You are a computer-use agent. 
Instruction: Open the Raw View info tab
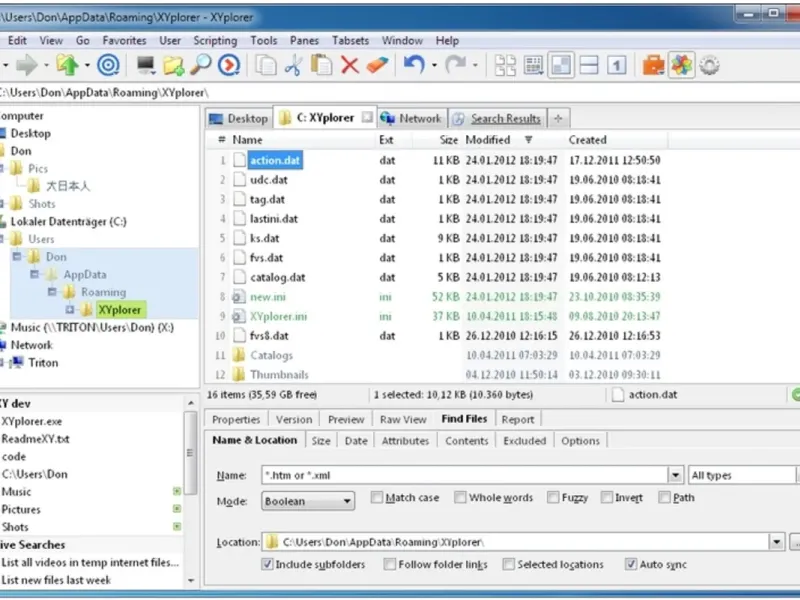[x=403, y=419]
